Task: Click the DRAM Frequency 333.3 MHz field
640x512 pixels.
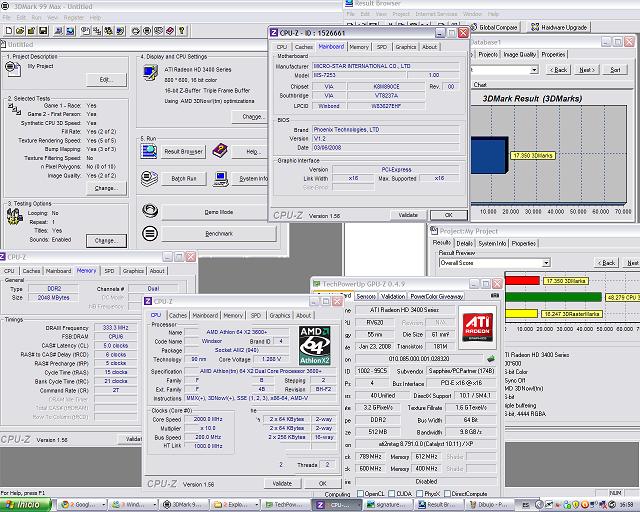Action: 116,327
